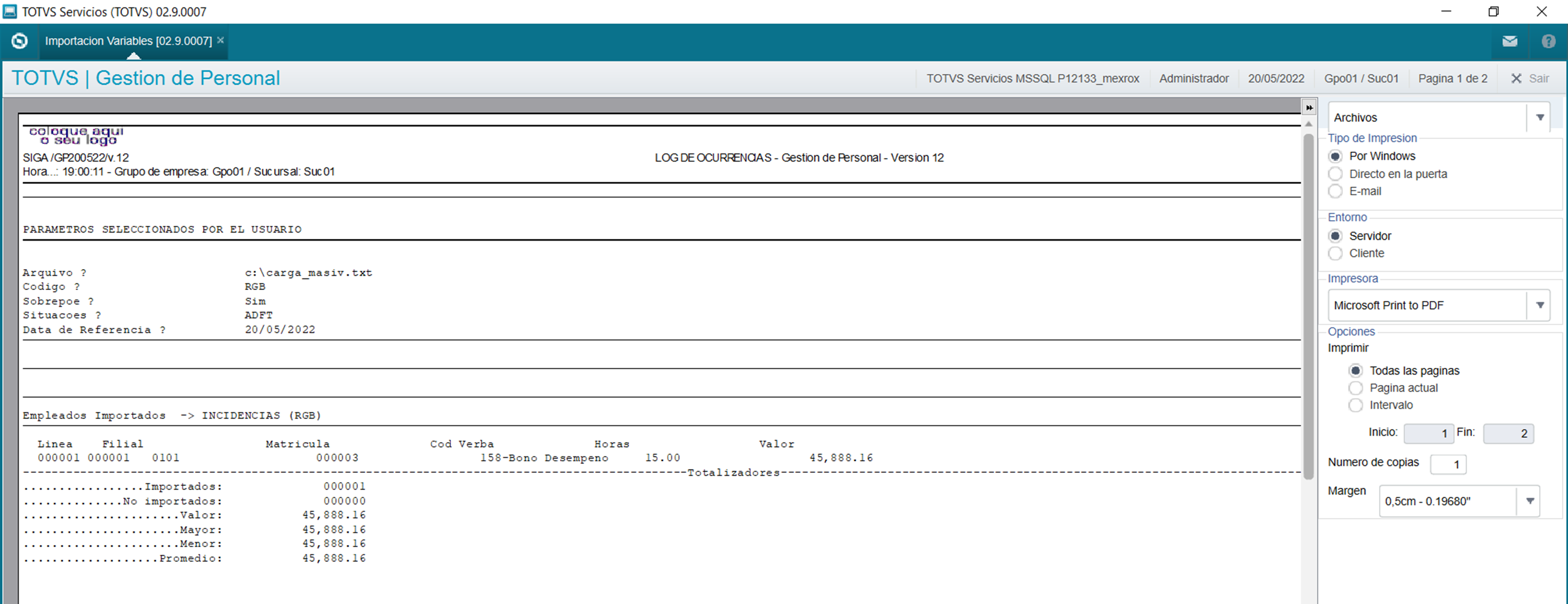Click the Administrador user label
1568x604 pixels.
point(1194,78)
